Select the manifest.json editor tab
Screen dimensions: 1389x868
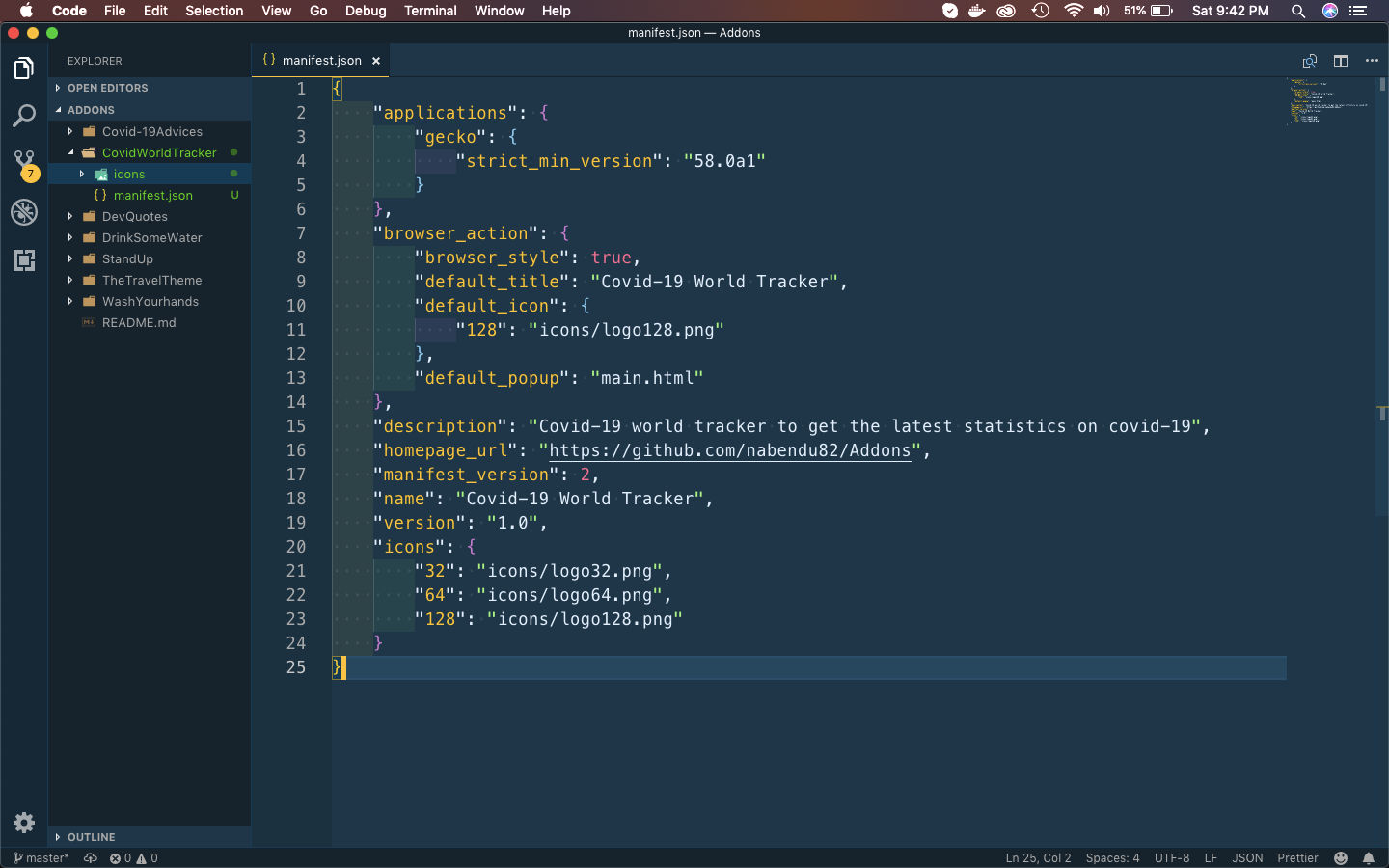pos(321,61)
